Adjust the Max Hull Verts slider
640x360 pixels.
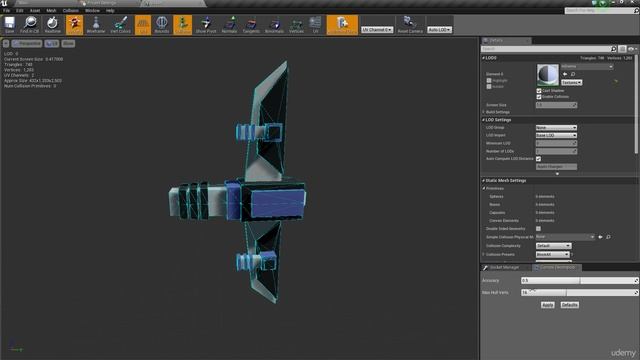pos(580,293)
